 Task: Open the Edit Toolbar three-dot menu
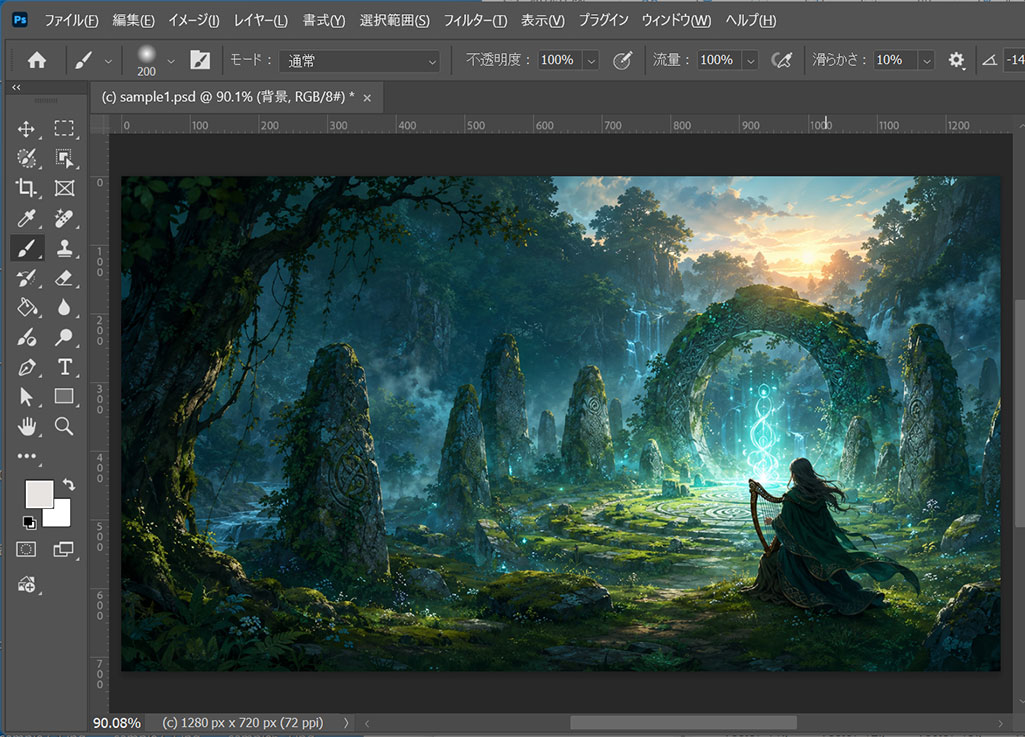coord(27,456)
